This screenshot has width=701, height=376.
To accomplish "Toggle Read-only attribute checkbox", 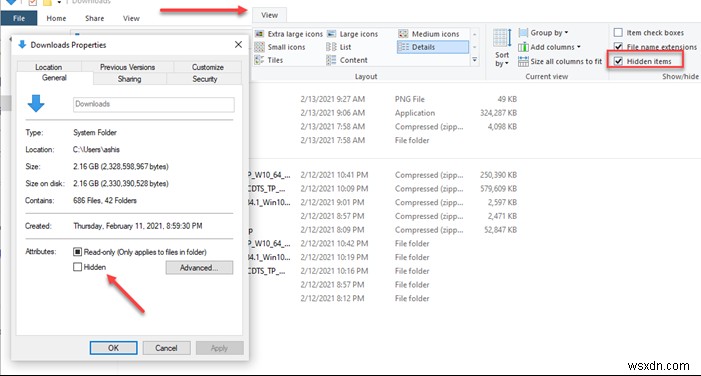I will (x=77, y=252).
